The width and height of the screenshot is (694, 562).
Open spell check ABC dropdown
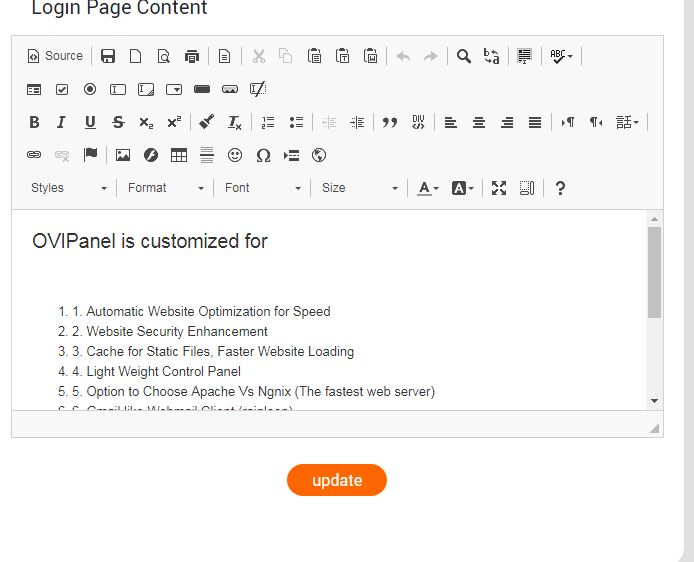coord(561,56)
